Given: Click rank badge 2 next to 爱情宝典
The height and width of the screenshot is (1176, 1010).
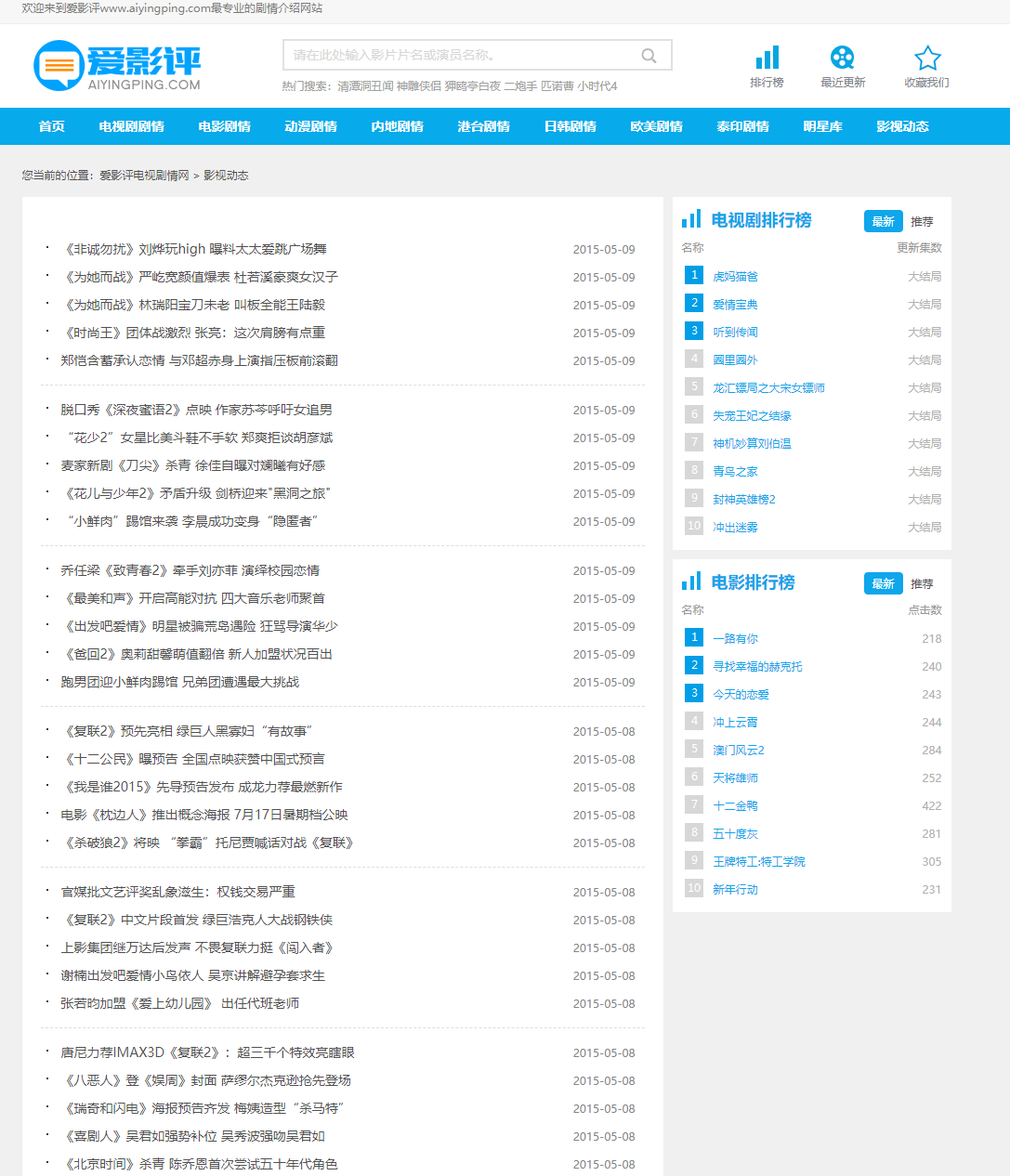Looking at the screenshot, I should coord(694,303).
